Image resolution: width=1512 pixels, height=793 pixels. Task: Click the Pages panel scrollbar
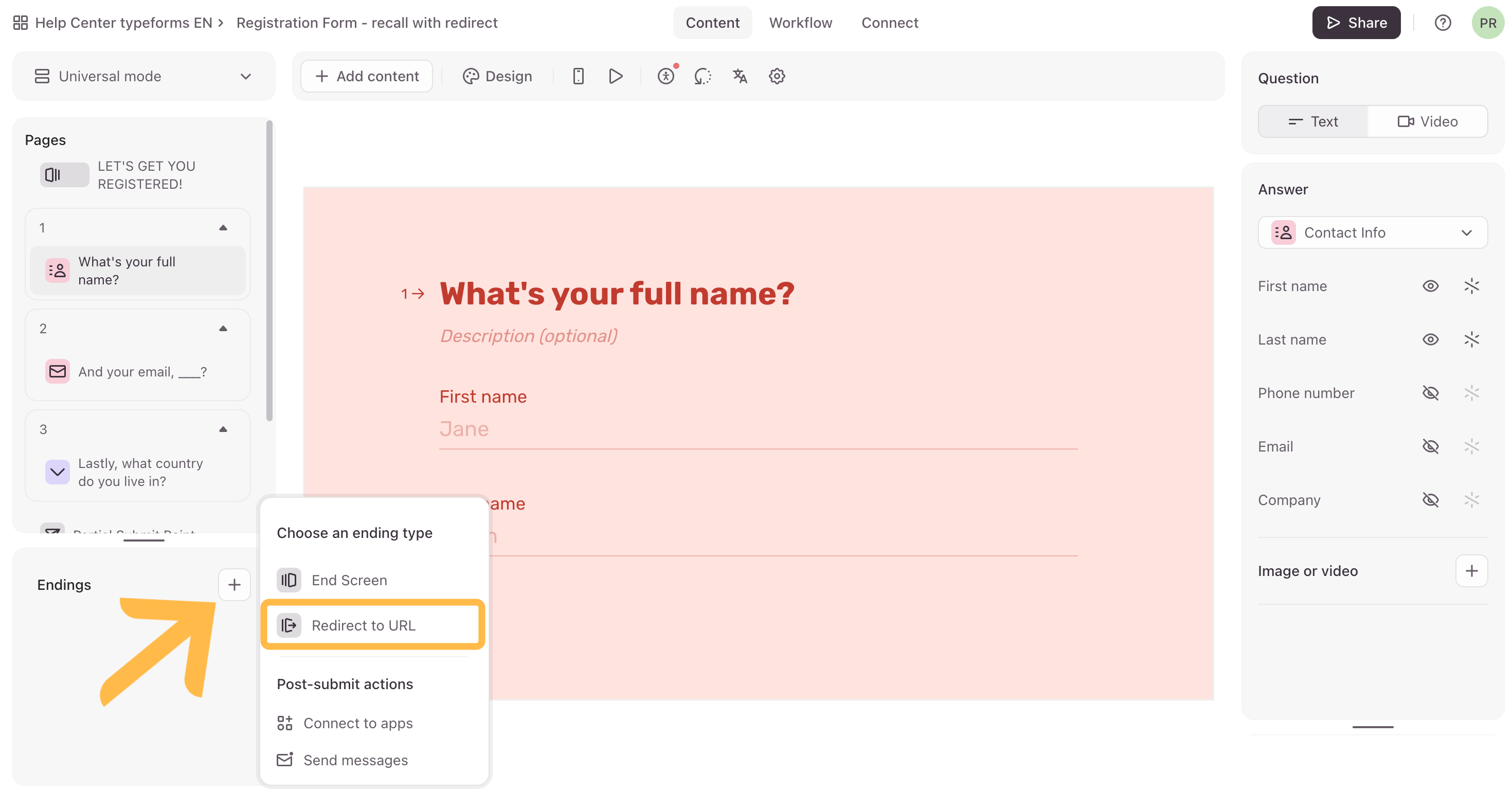269,271
